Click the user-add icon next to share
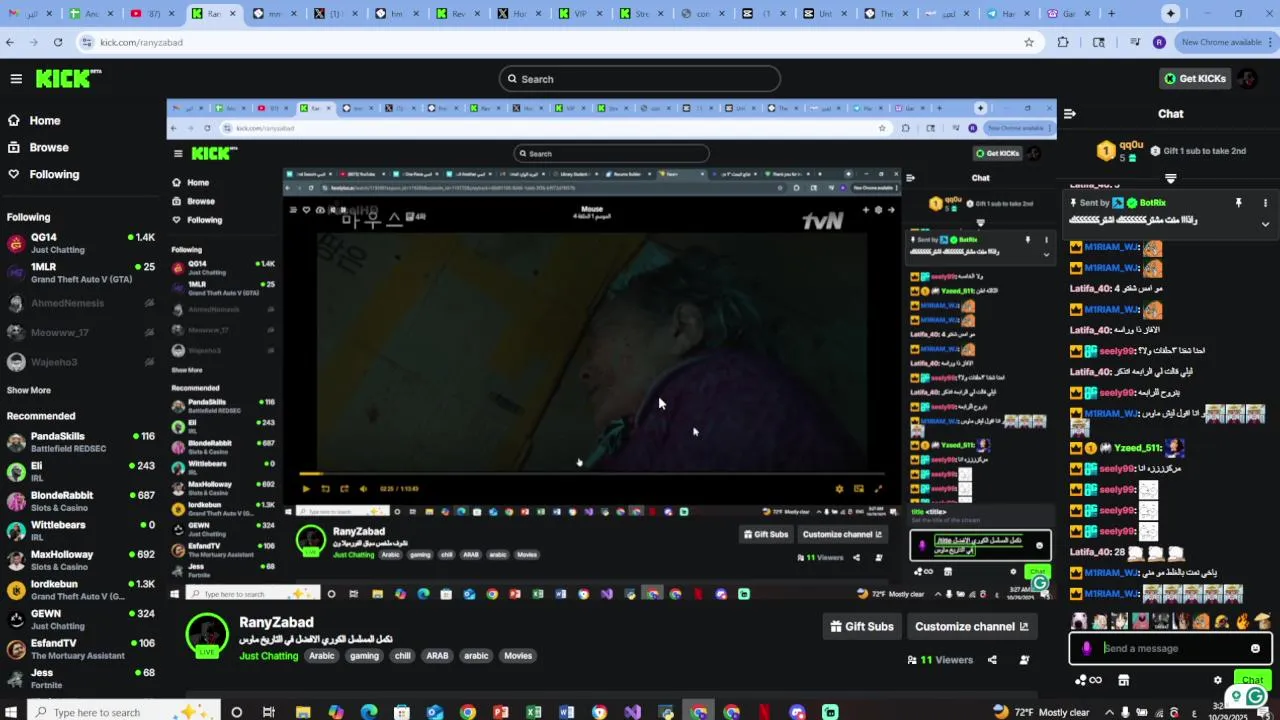 coord(1024,660)
